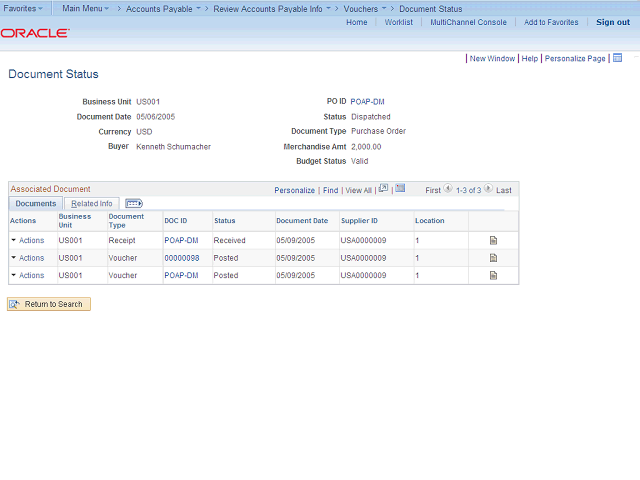This screenshot has width=640, height=480.
Task: Click document icon in Receipt row
Action: [x=493, y=241]
